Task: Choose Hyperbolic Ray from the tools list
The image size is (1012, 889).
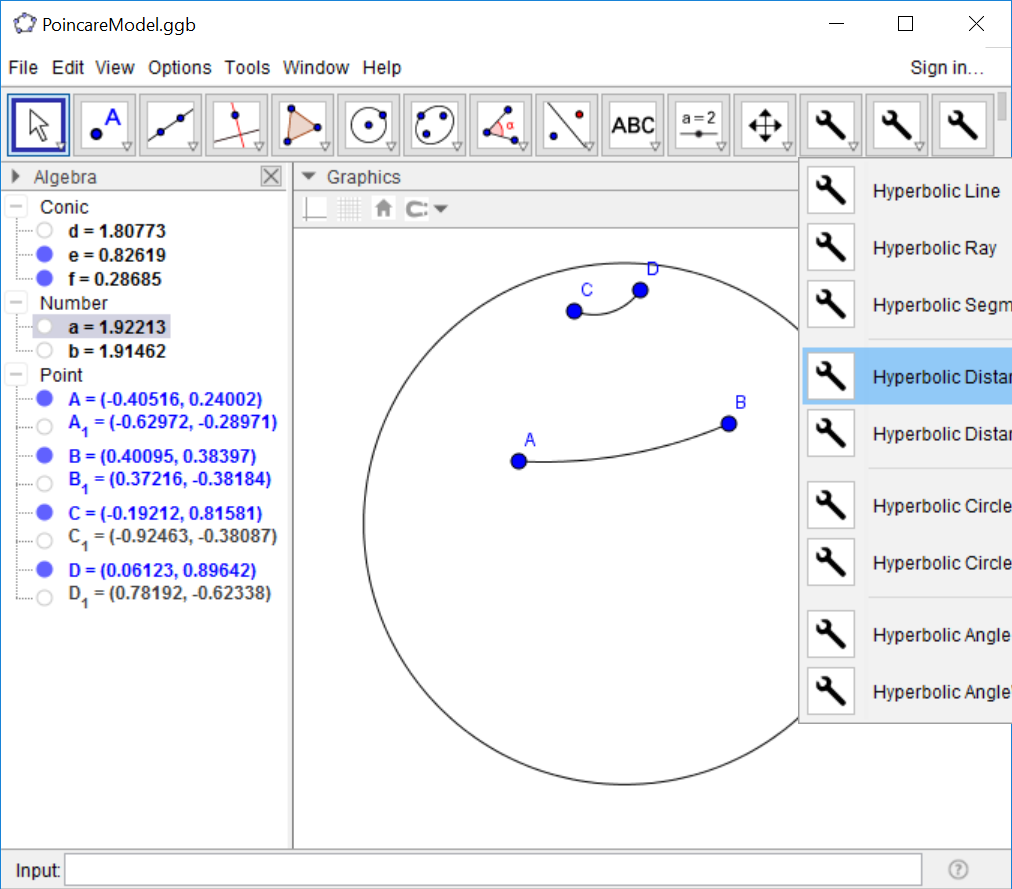Action: pyautogui.click(x=934, y=247)
